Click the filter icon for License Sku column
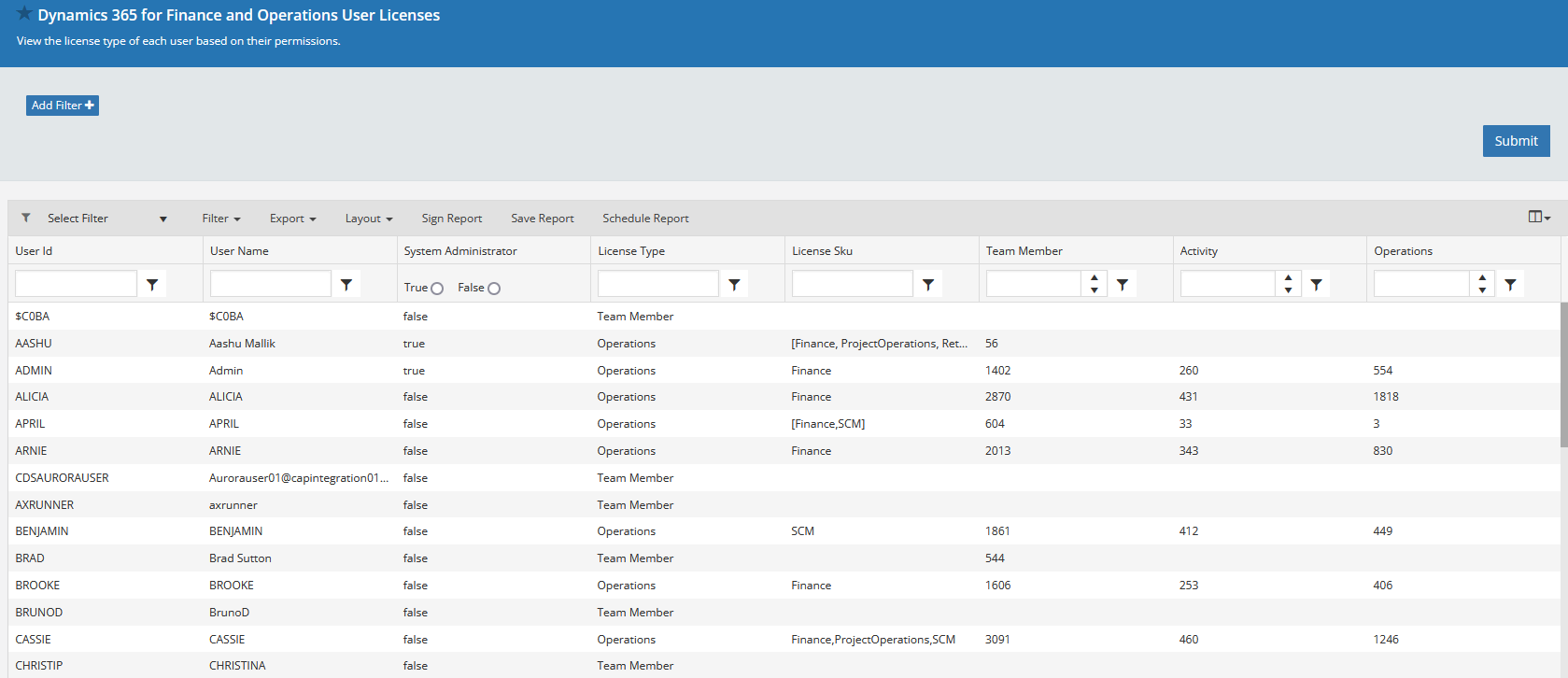 click(928, 285)
